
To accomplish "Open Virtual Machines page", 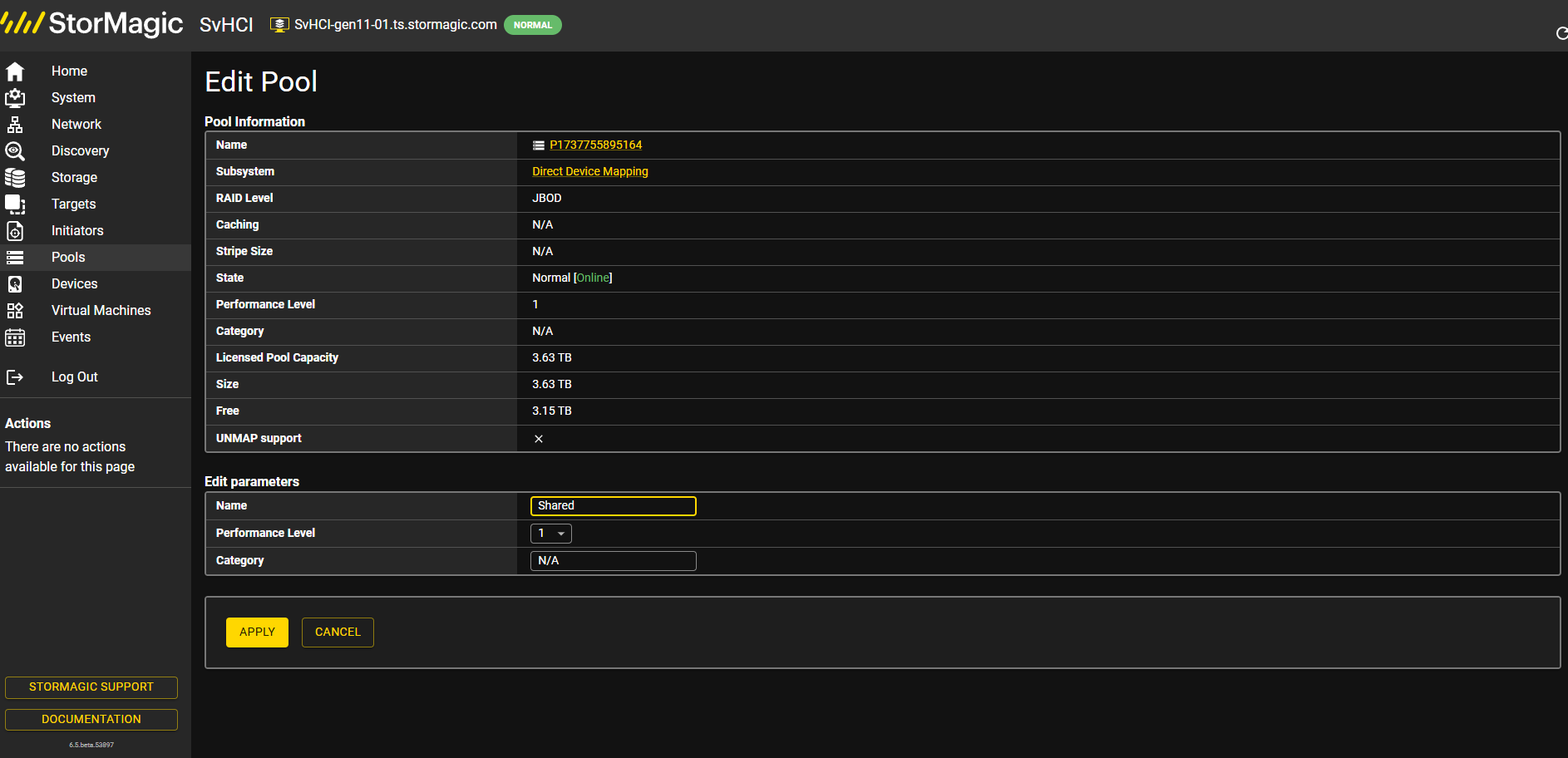I will coord(101,311).
